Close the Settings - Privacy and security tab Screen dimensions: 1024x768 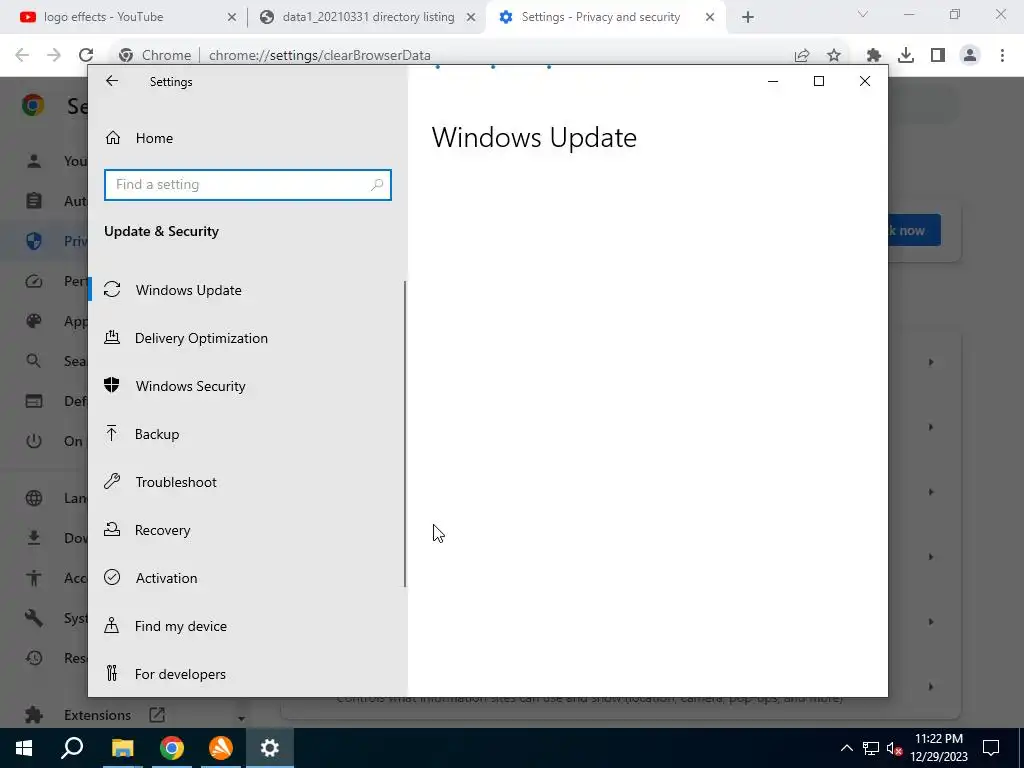710,18
